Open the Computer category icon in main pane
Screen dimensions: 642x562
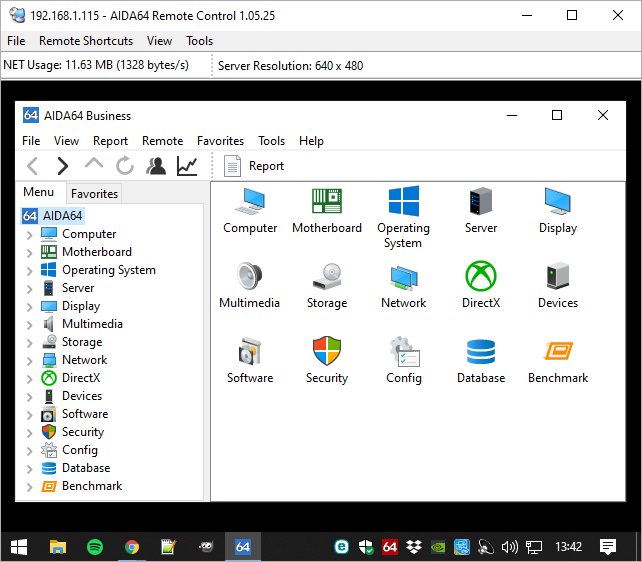click(250, 201)
